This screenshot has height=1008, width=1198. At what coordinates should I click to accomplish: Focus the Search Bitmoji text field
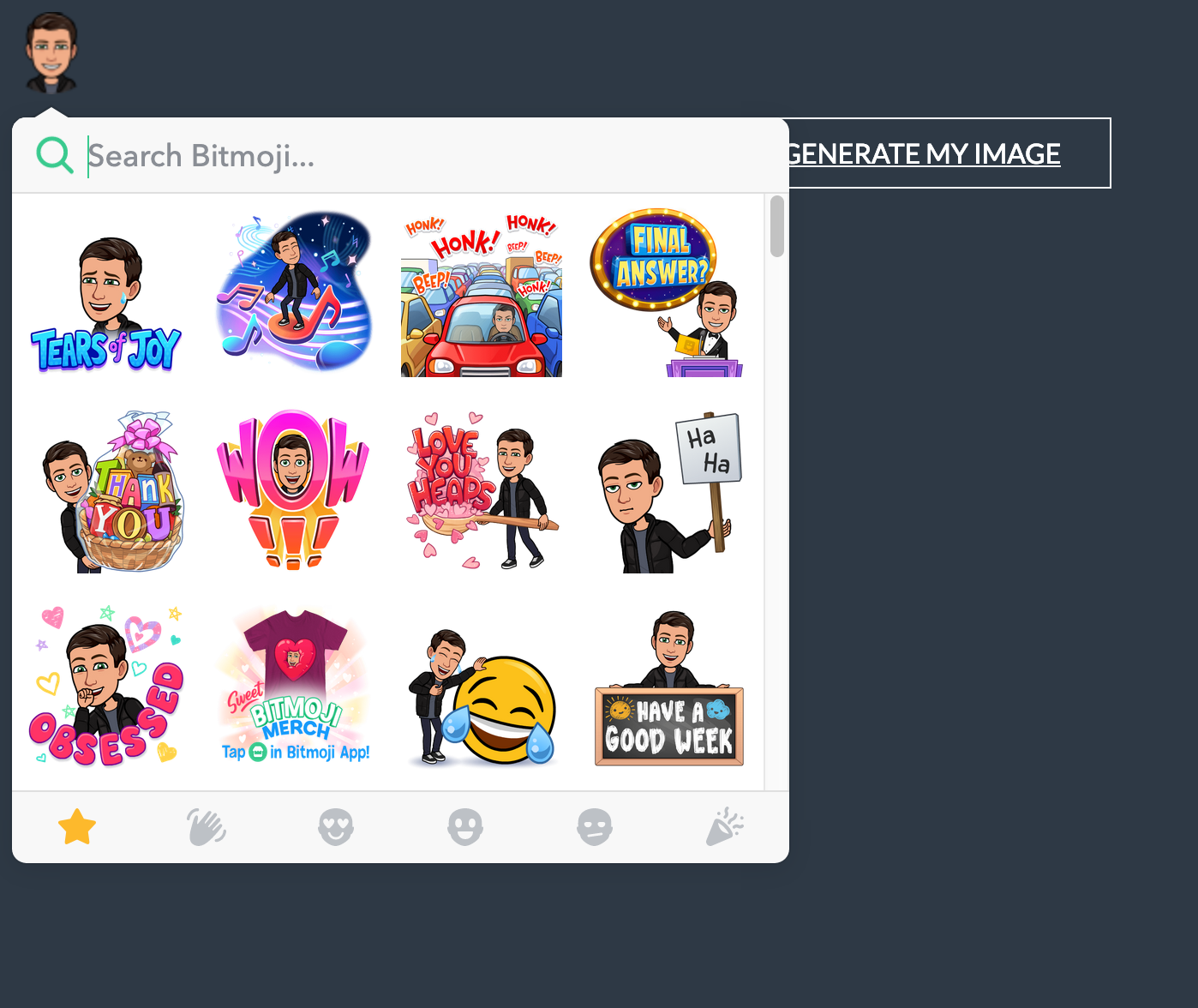(x=428, y=156)
